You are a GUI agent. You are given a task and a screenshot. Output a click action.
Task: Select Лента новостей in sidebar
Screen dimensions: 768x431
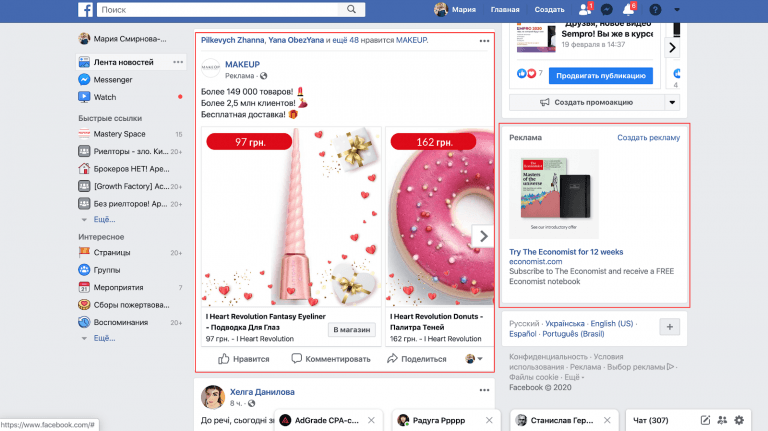(123, 62)
